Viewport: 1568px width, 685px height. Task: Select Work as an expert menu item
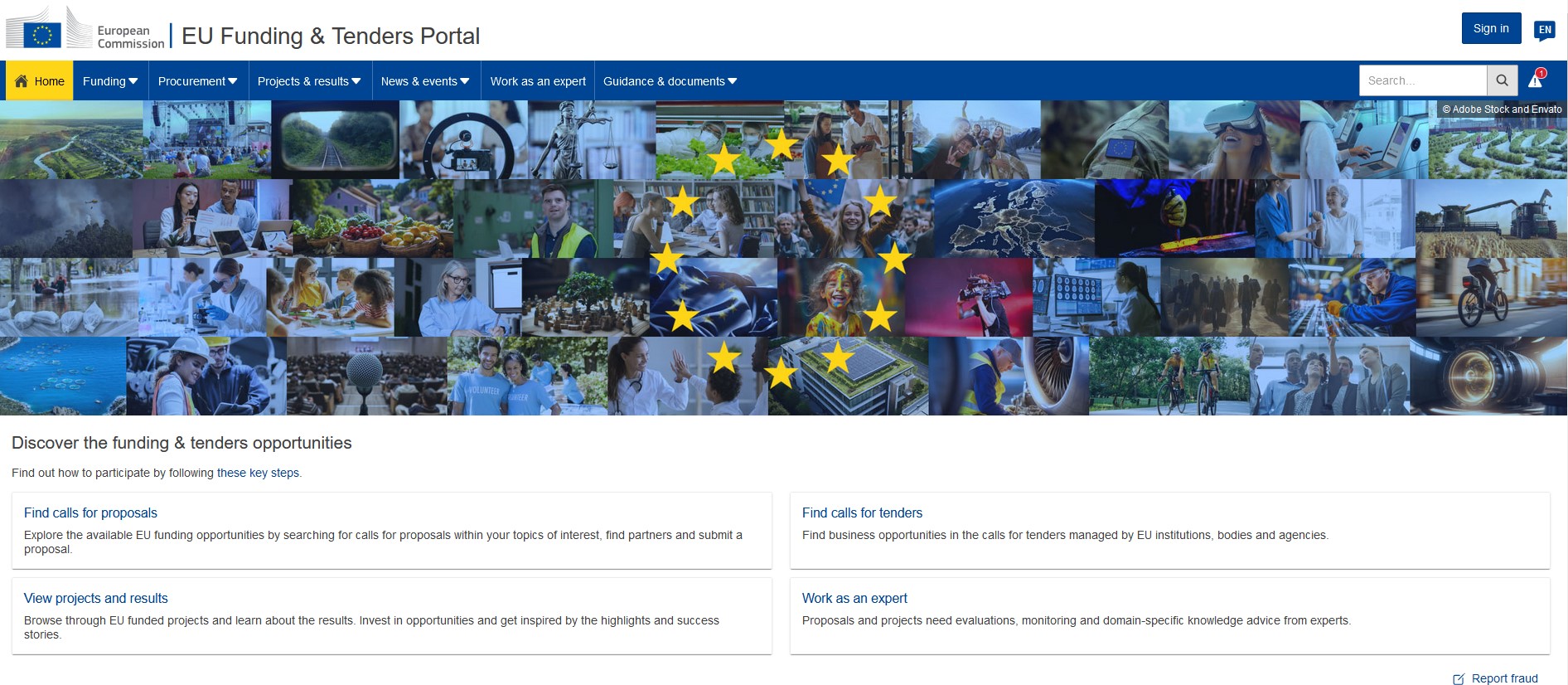[538, 81]
